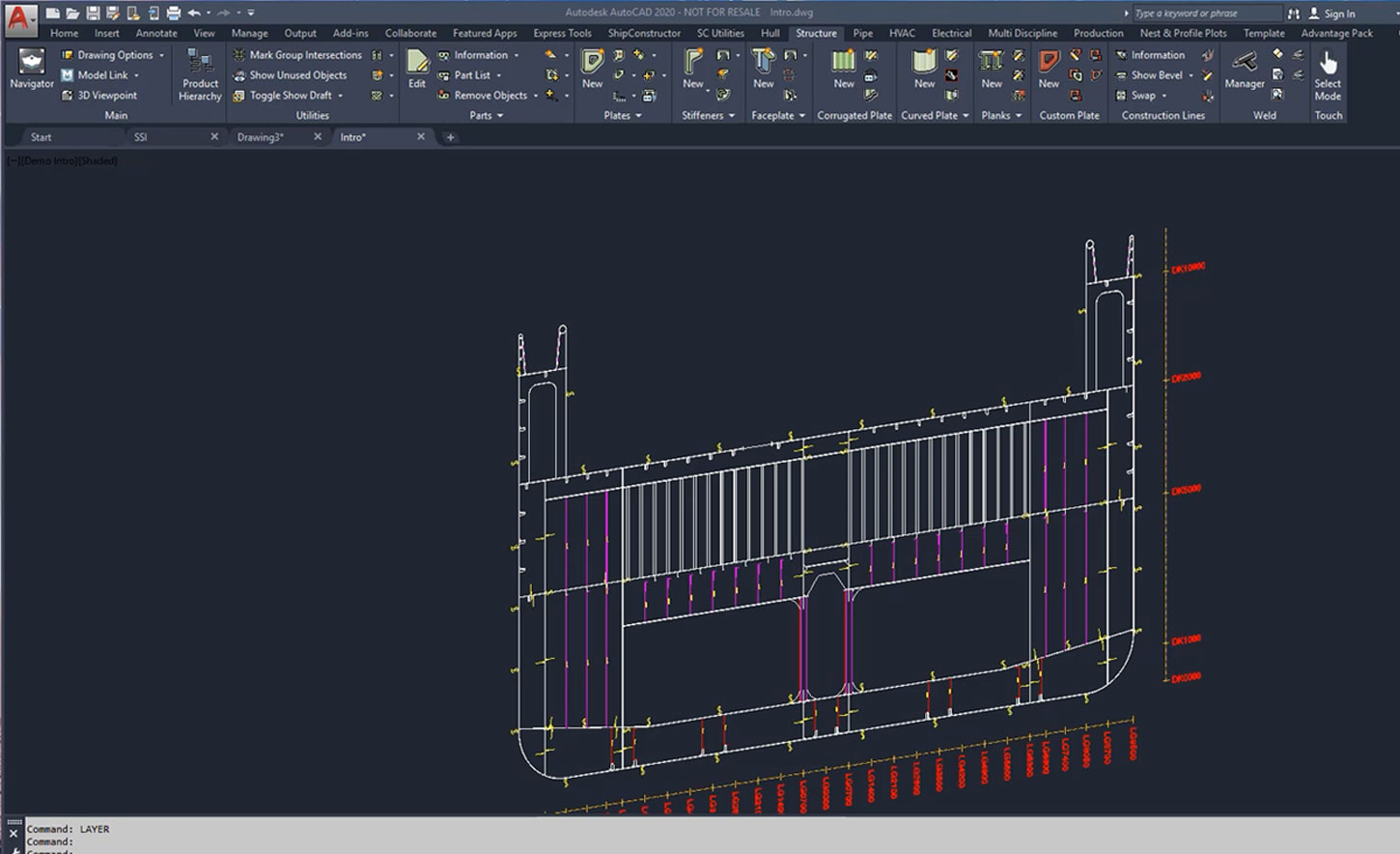The height and width of the screenshot is (854, 1400).
Task: Switch to the Structure ribbon tab
Action: tap(816, 32)
